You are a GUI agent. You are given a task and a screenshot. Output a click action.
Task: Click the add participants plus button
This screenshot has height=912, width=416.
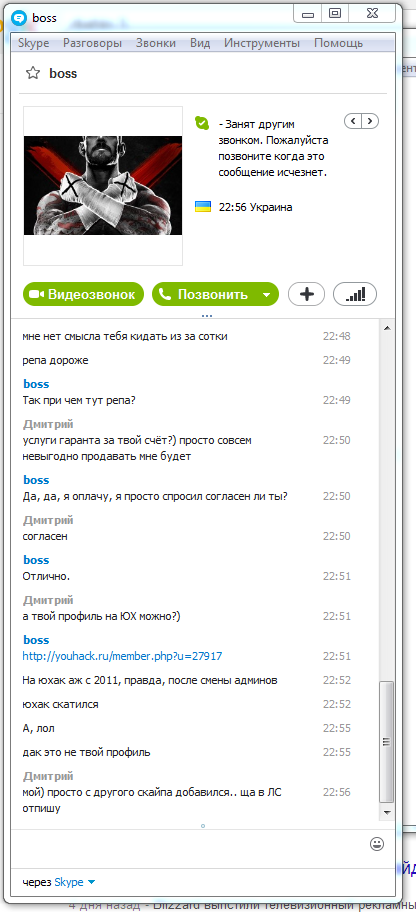307,294
